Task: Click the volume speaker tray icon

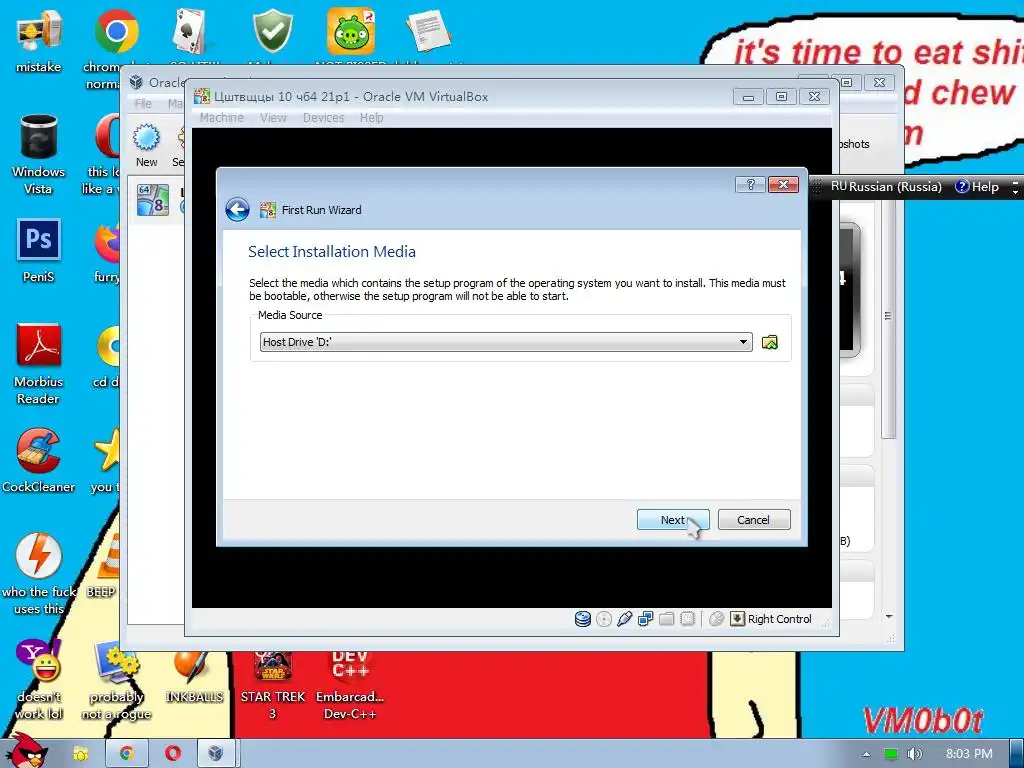Action: [x=914, y=754]
